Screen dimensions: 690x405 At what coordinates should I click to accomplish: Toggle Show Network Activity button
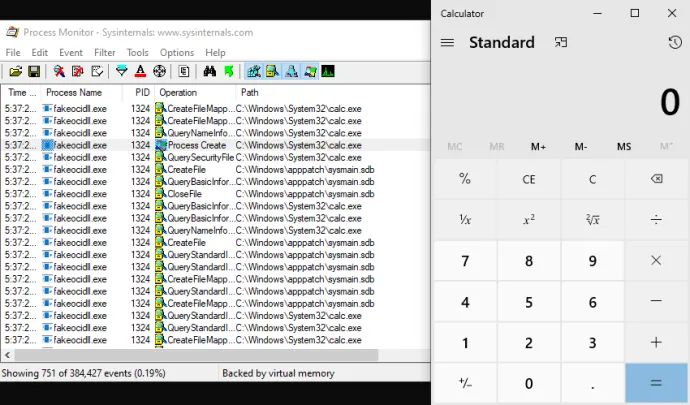tap(290, 72)
